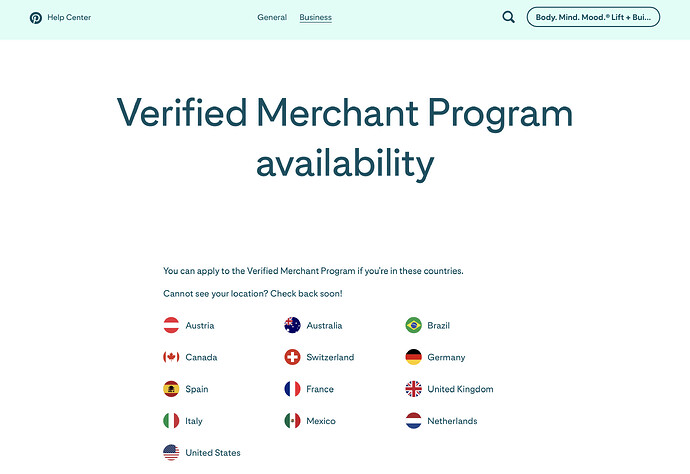Screen dimensions: 690x474
Task: Click the Pinterest logo icon
Action: coord(36,18)
